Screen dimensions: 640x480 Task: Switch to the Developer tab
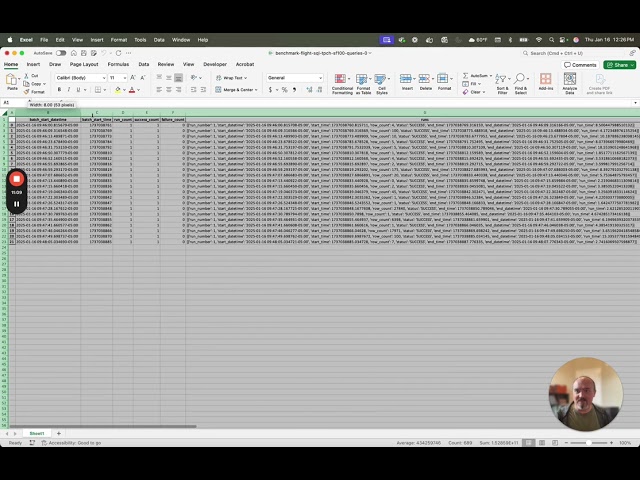pos(215,64)
